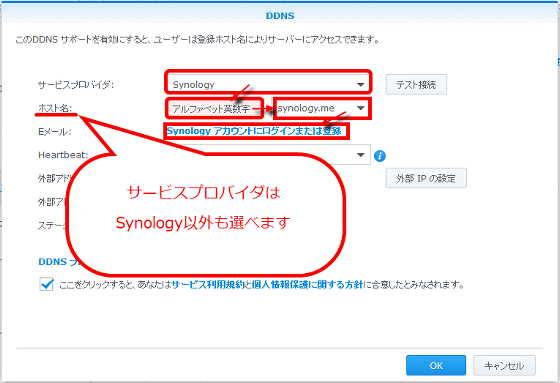Click the キャンセル button
Image resolution: width=560 pixels, height=383 pixels.
coord(504,365)
